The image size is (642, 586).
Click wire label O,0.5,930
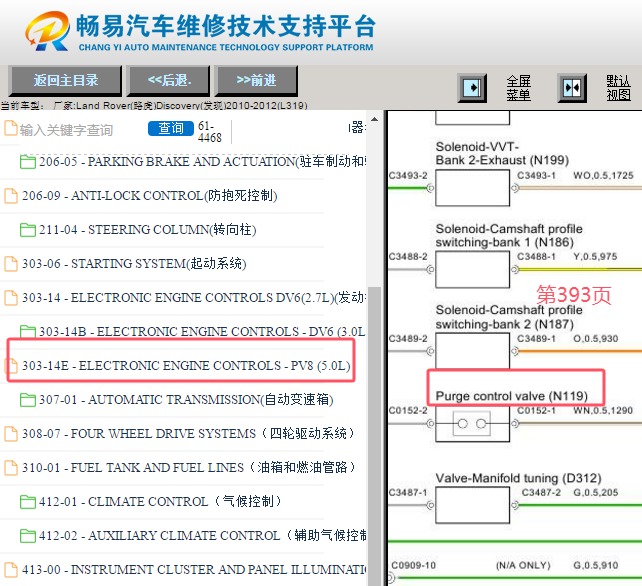(x=596, y=339)
